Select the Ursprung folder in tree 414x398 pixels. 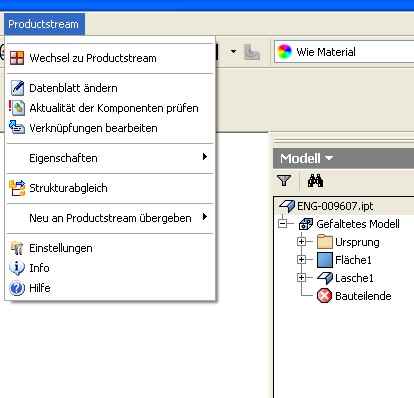tap(357, 242)
